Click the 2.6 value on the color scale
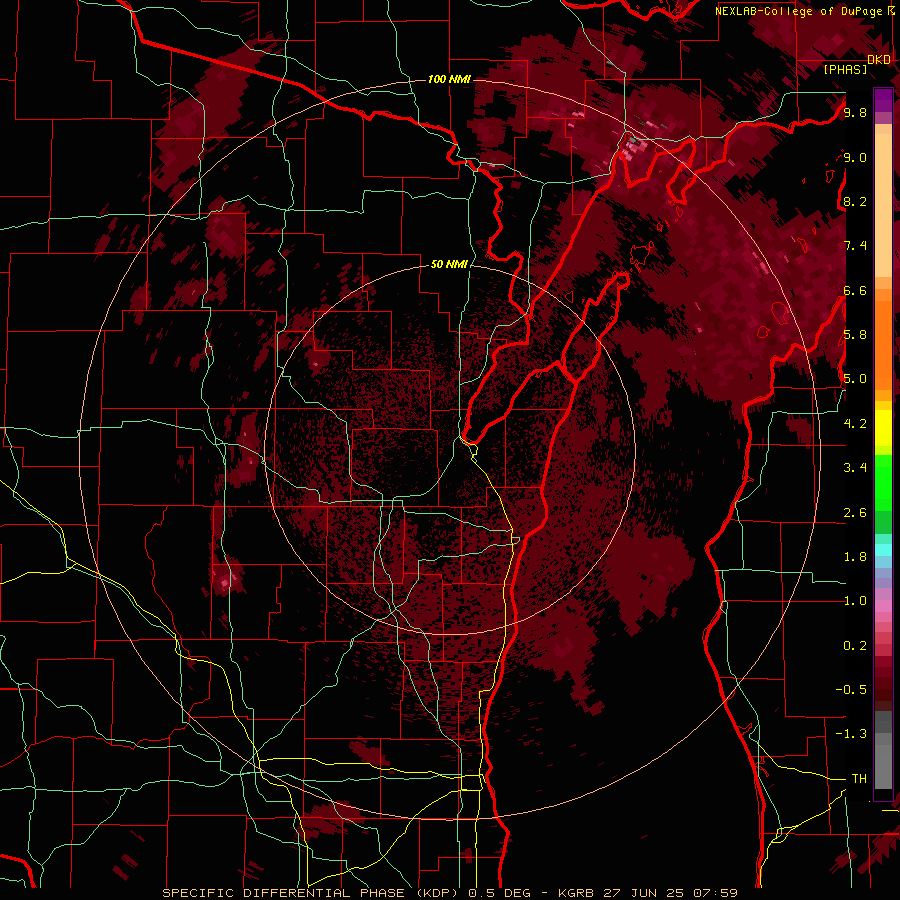 point(855,513)
